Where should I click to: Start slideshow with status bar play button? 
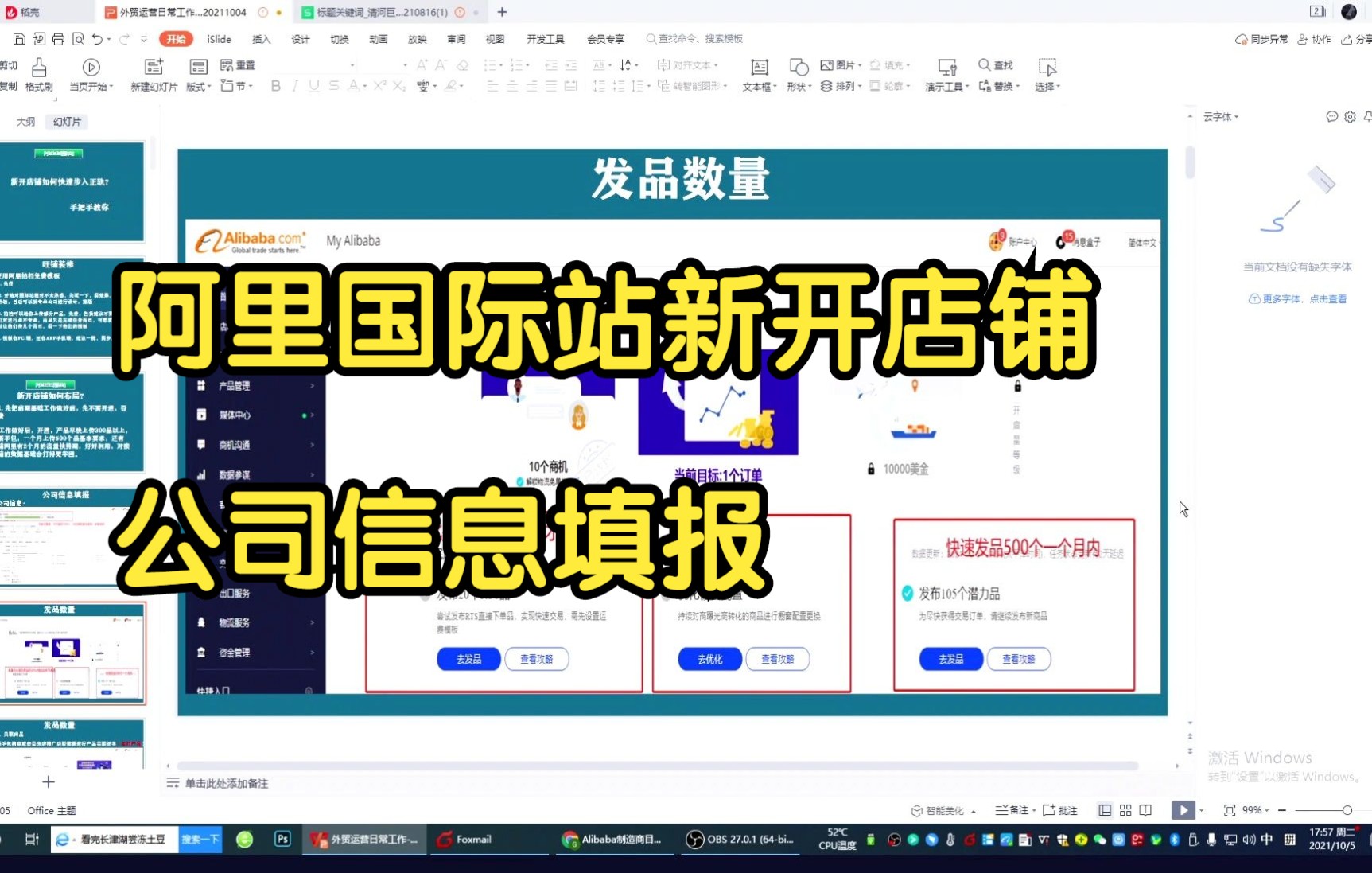tap(1183, 810)
